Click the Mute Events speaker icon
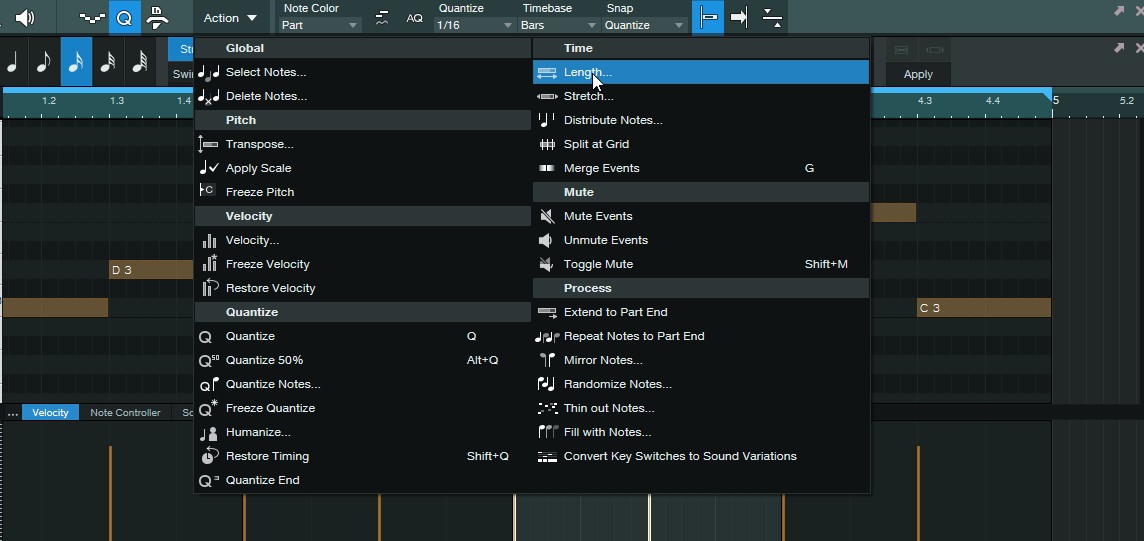 coord(546,216)
